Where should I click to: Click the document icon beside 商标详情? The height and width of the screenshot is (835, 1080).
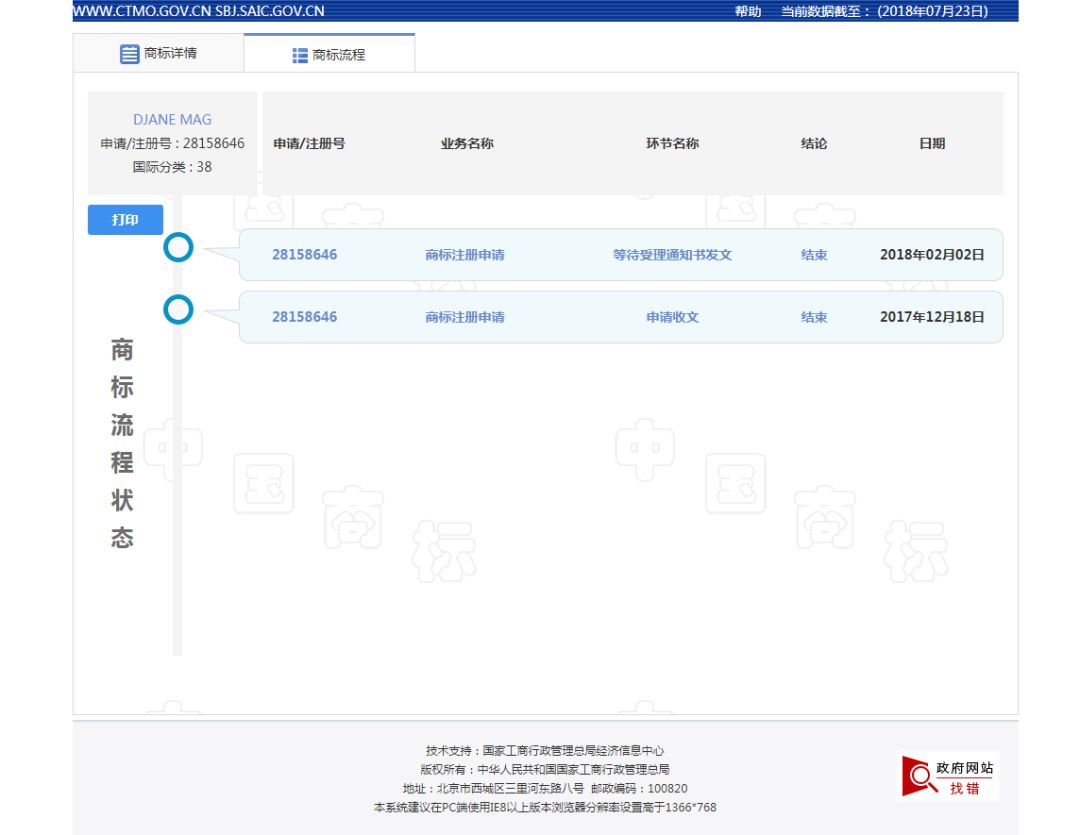(129, 54)
